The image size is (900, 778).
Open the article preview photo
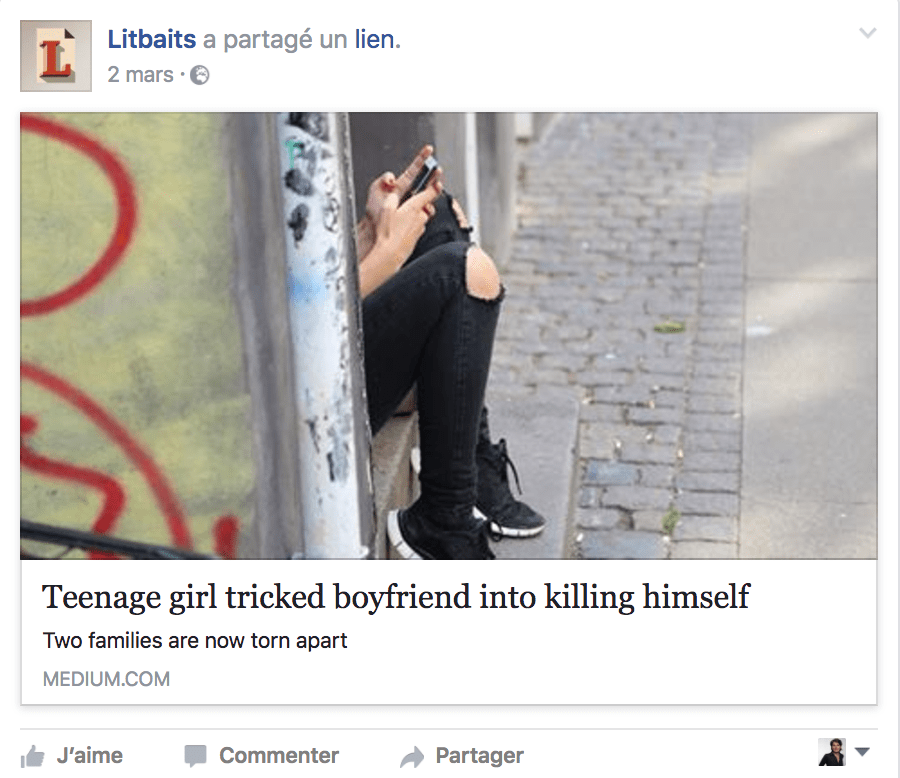449,336
